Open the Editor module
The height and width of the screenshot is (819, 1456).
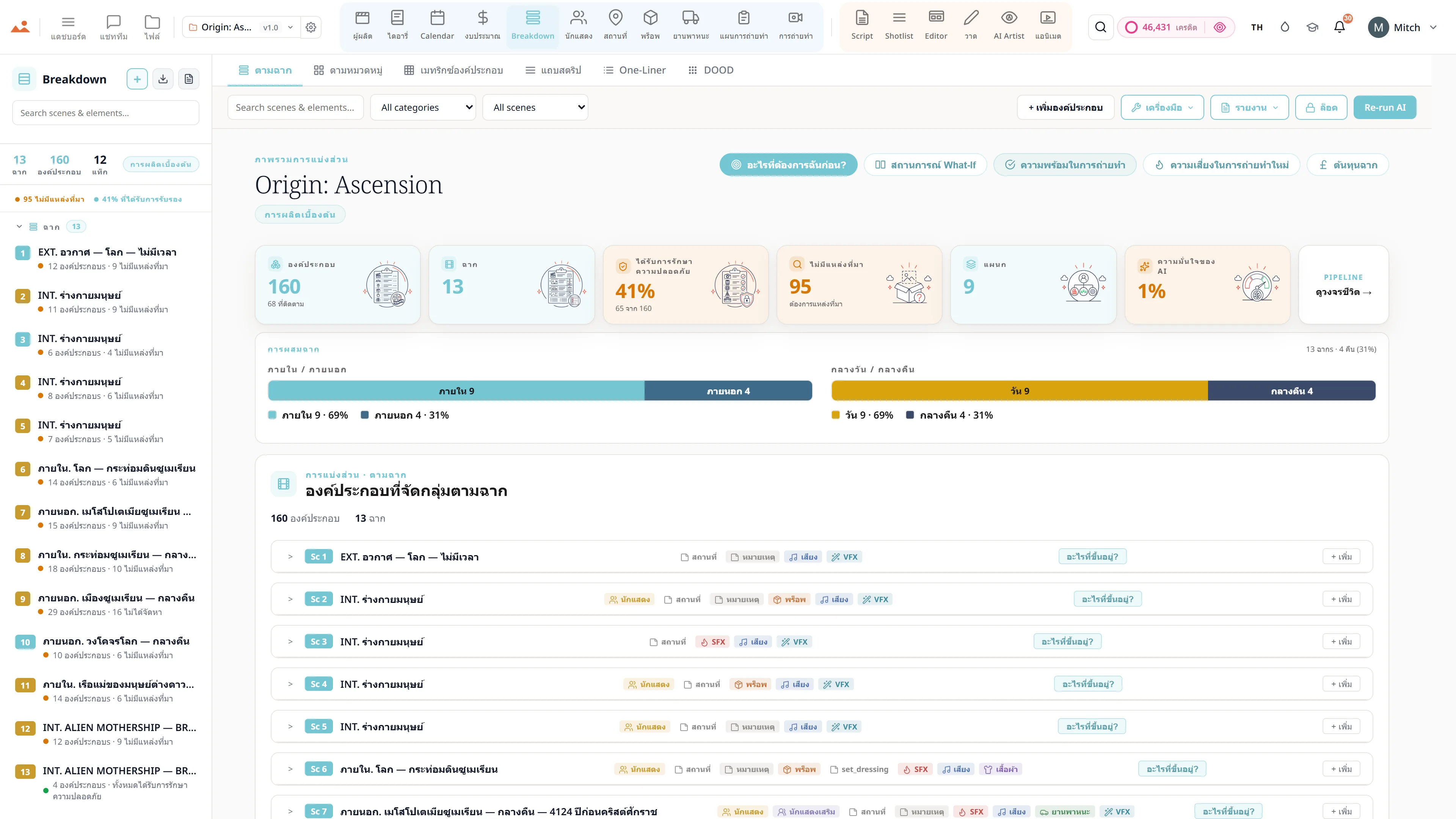[x=936, y=25]
